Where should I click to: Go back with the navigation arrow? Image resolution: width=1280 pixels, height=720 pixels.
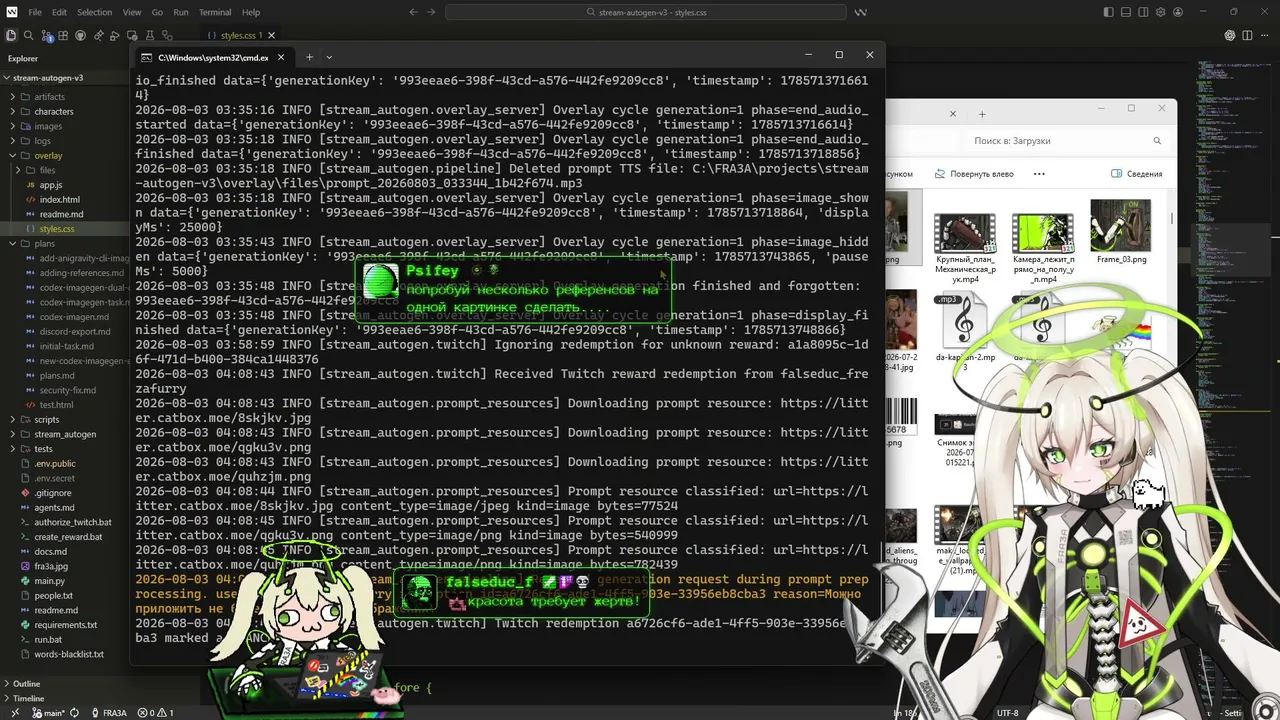click(414, 12)
